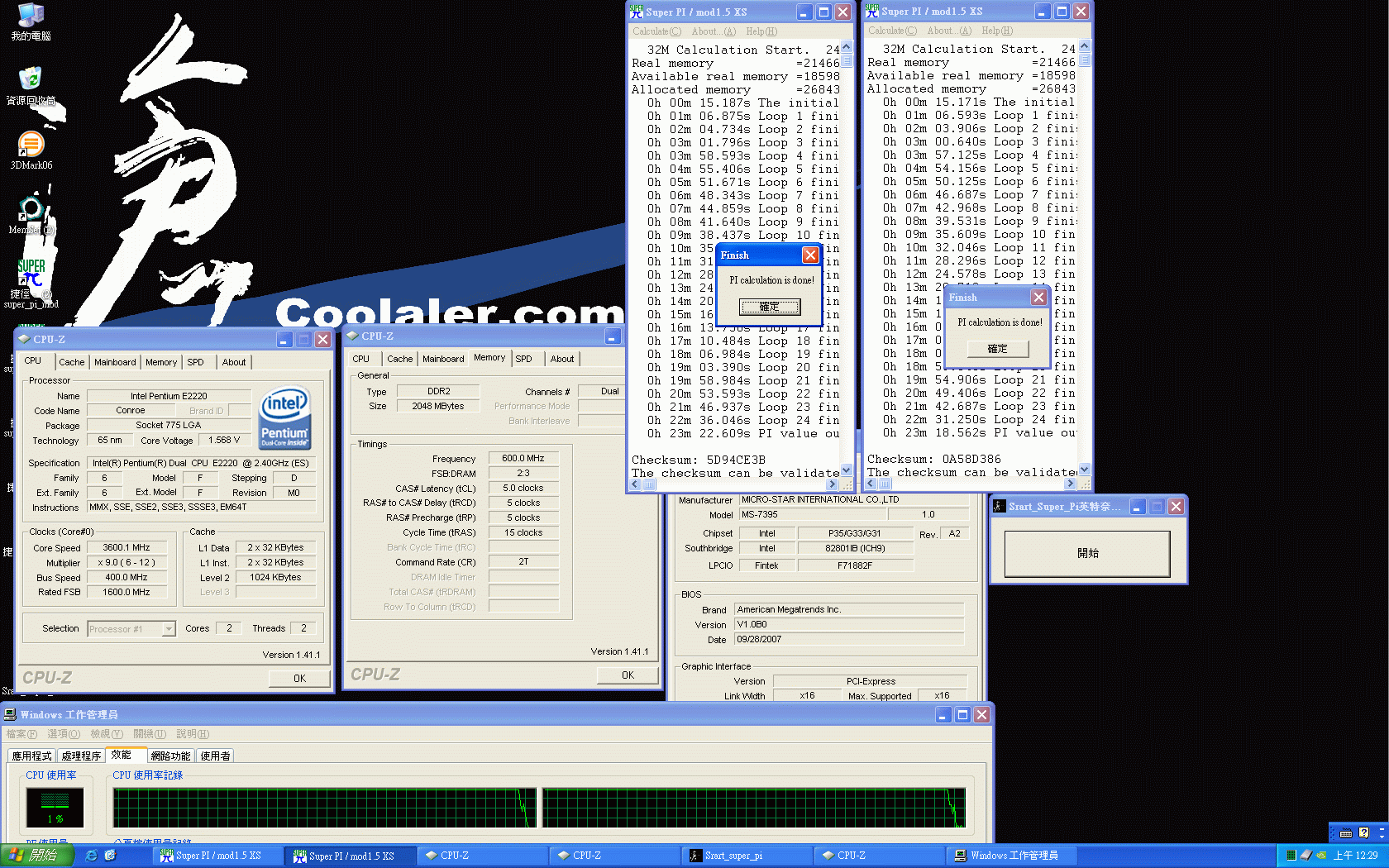Screen dimensions: 1389x868
Task: Click the Specification field in CPU-Z
Action: click(x=201, y=463)
